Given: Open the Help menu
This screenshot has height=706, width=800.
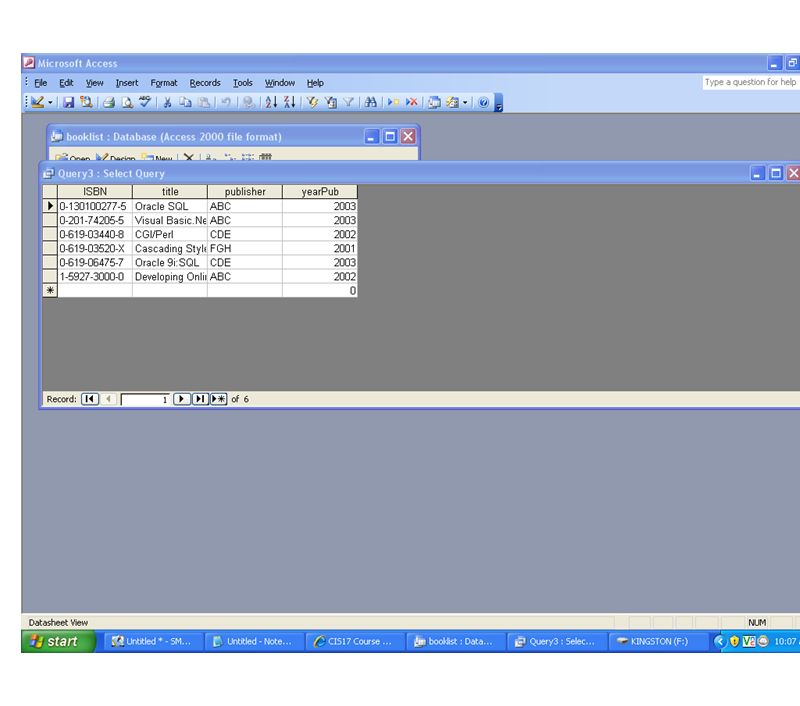Looking at the screenshot, I should pyautogui.click(x=315, y=83).
